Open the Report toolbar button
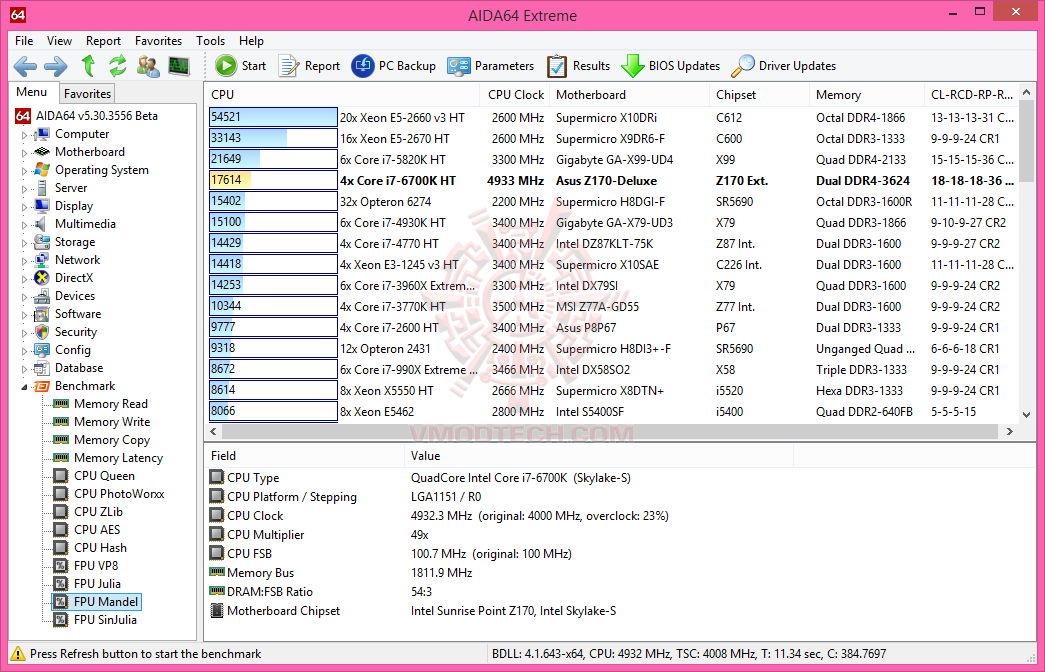1045x672 pixels. click(309, 66)
